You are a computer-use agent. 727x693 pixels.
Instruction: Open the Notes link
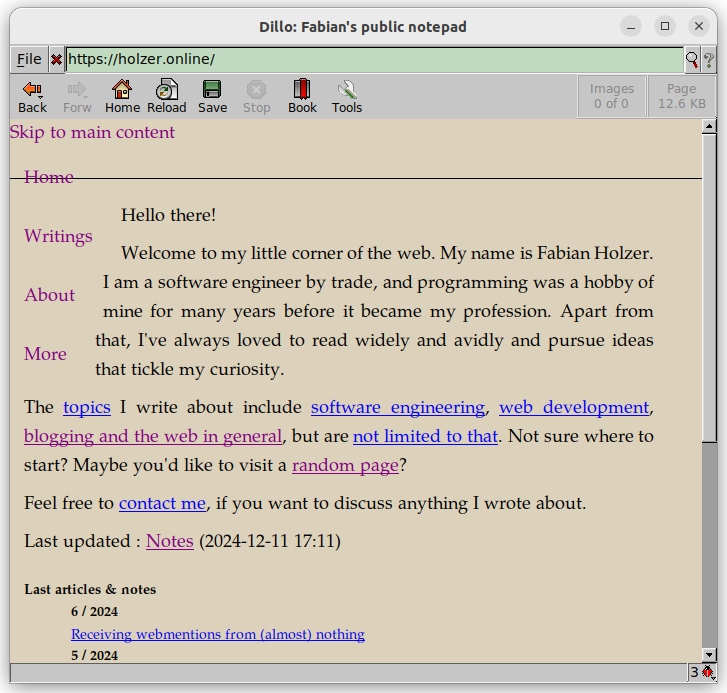coord(170,541)
